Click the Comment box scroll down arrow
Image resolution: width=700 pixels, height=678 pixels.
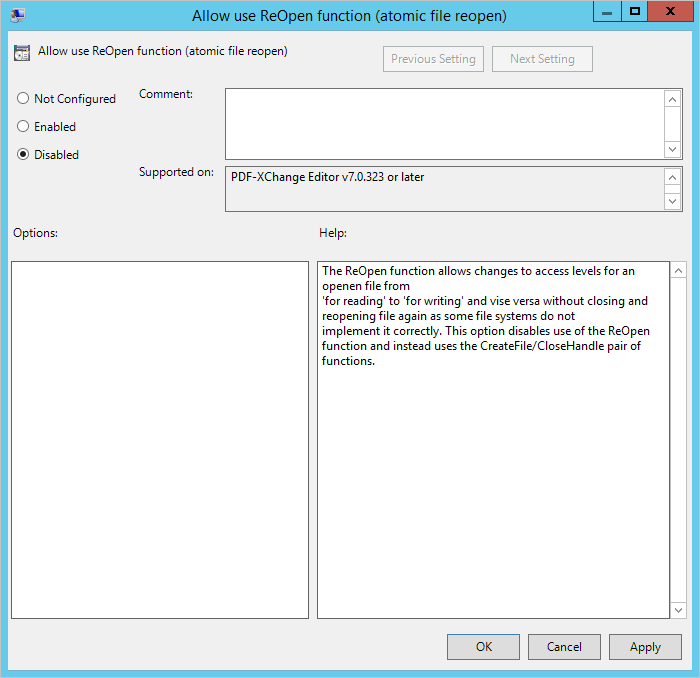coord(672,149)
